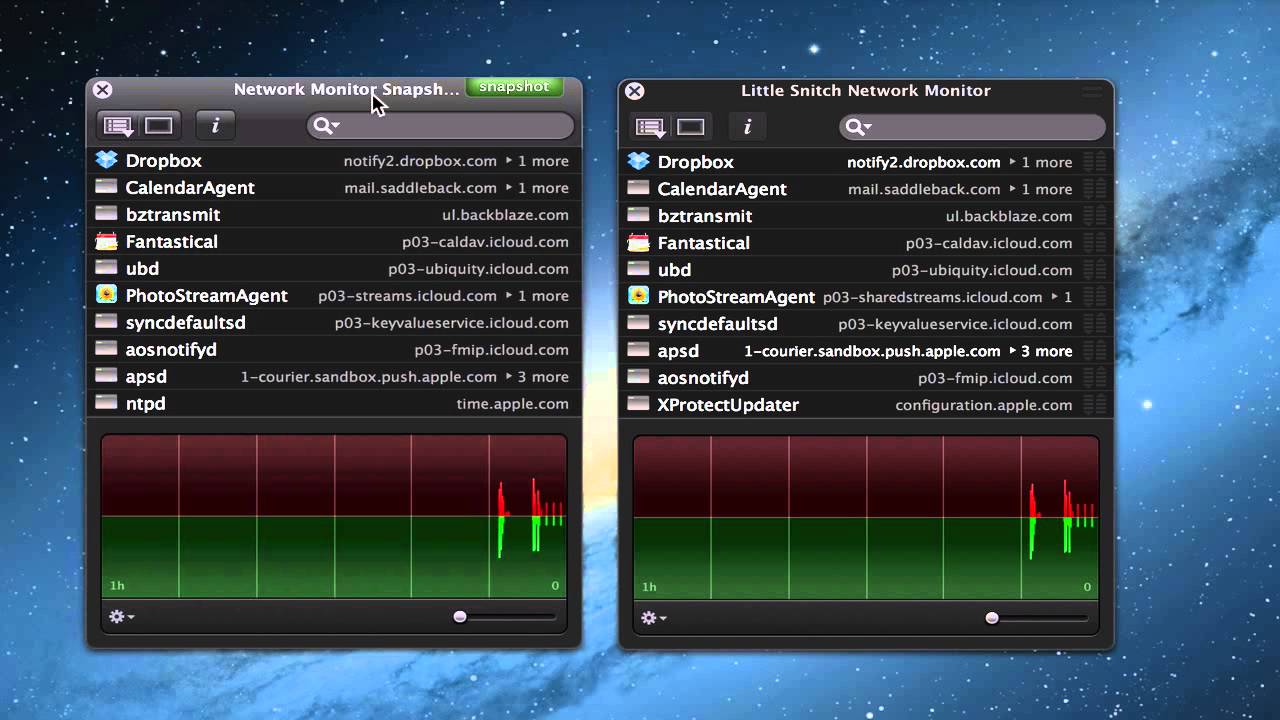Image resolution: width=1280 pixels, height=720 pixels.
Task: Click the XProtectUpdater icon in the Network Monitor
Action: [x=639, y=404]
